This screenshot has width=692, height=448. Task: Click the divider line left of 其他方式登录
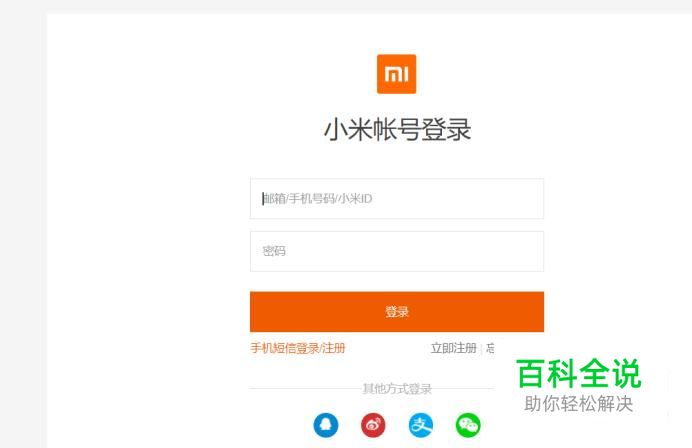[305, 389]
